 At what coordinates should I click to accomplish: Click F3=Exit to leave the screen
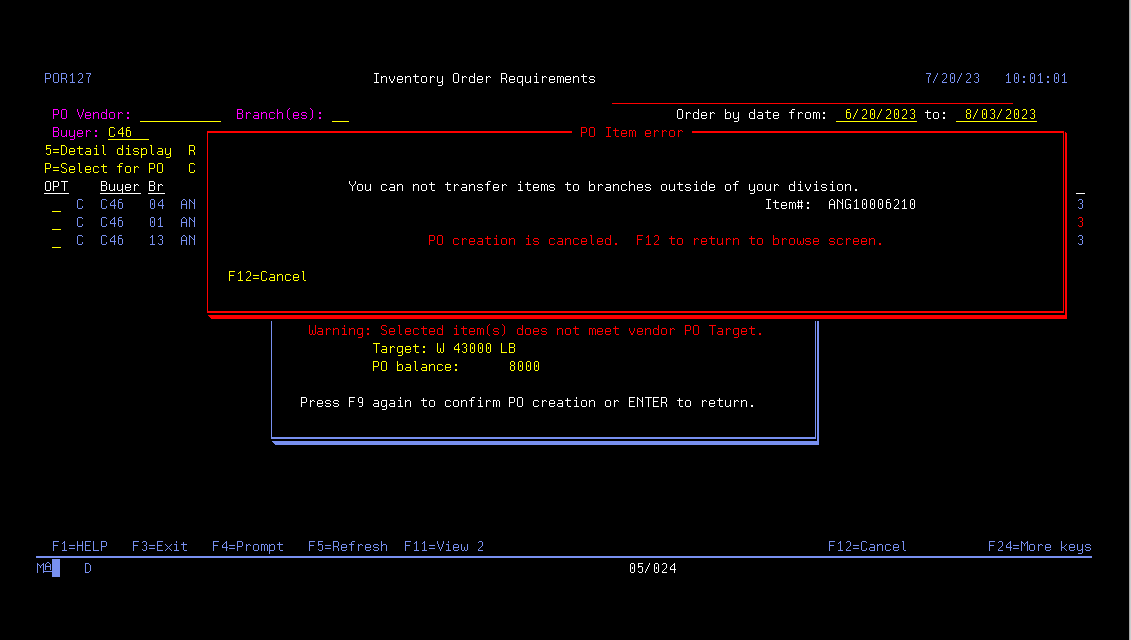160,547
